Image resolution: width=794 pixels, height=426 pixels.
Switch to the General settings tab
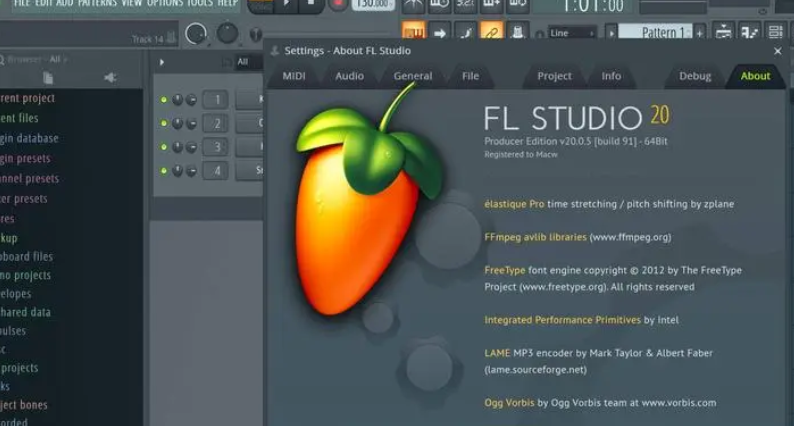coord(413,76)
